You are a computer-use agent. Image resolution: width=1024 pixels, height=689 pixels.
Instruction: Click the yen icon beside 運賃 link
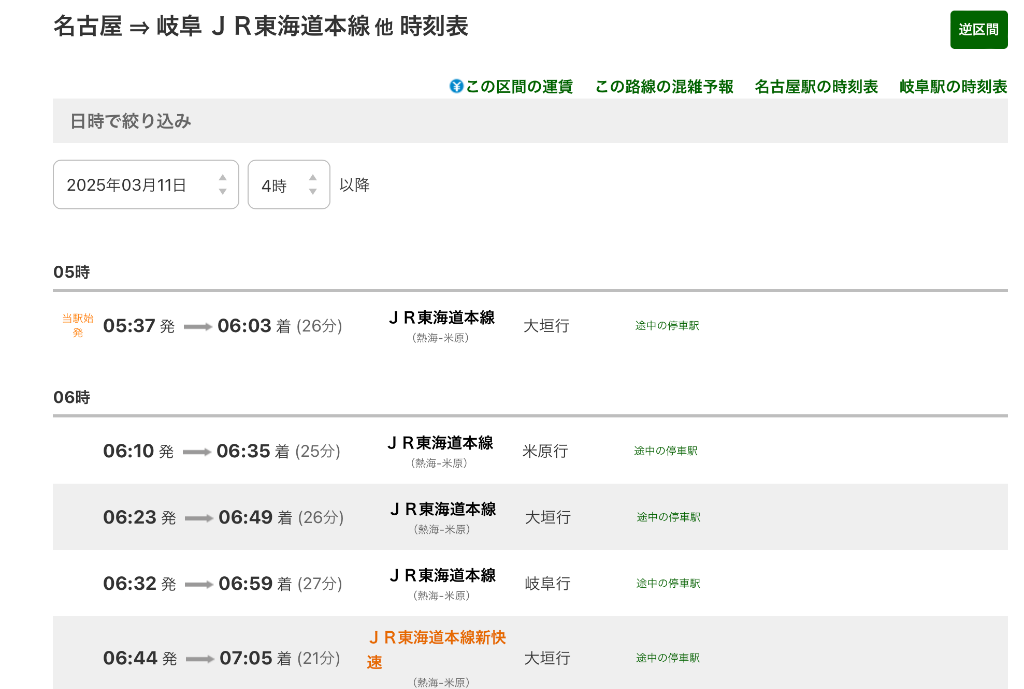tap(456, 86)
